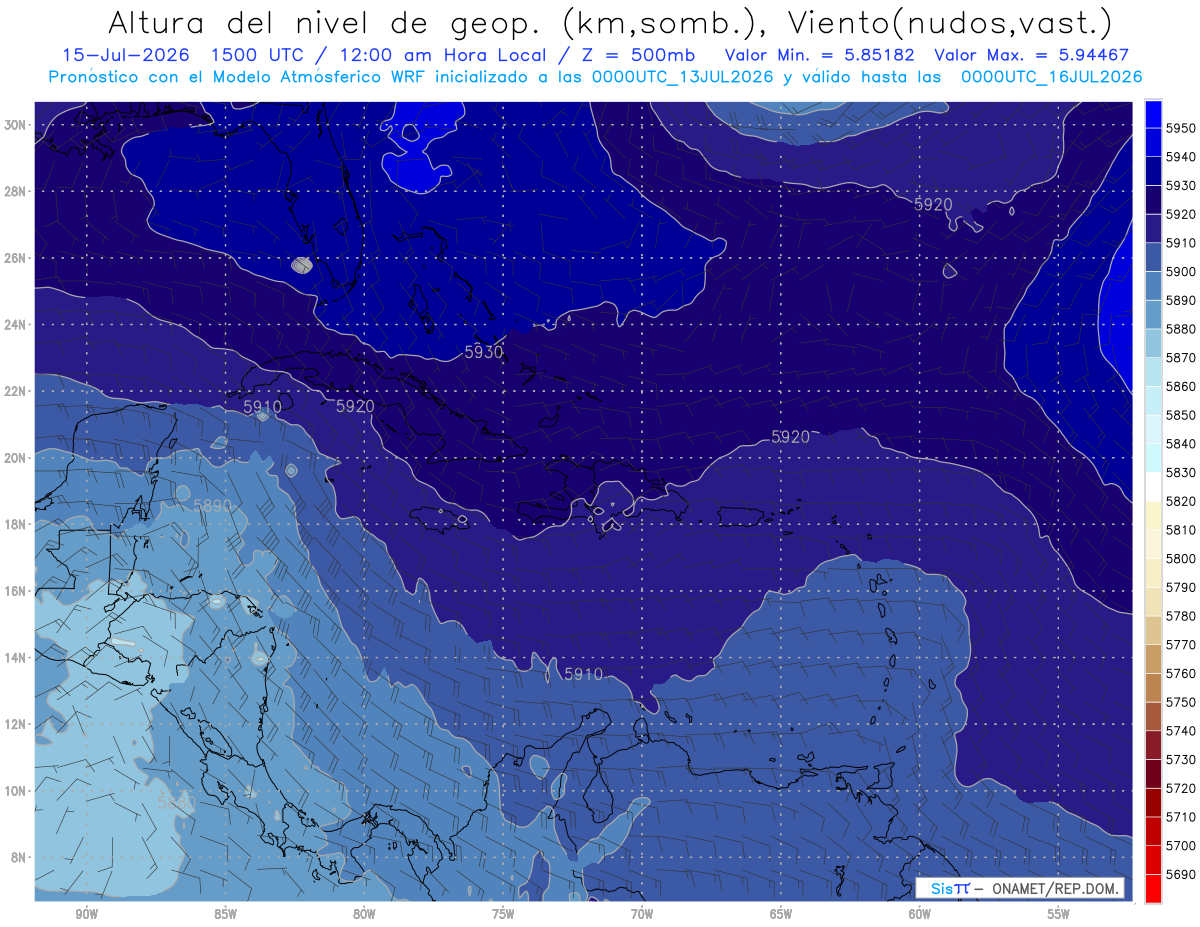
Task: Click the 5750 value in the color legend
Action: [1181, 702]
